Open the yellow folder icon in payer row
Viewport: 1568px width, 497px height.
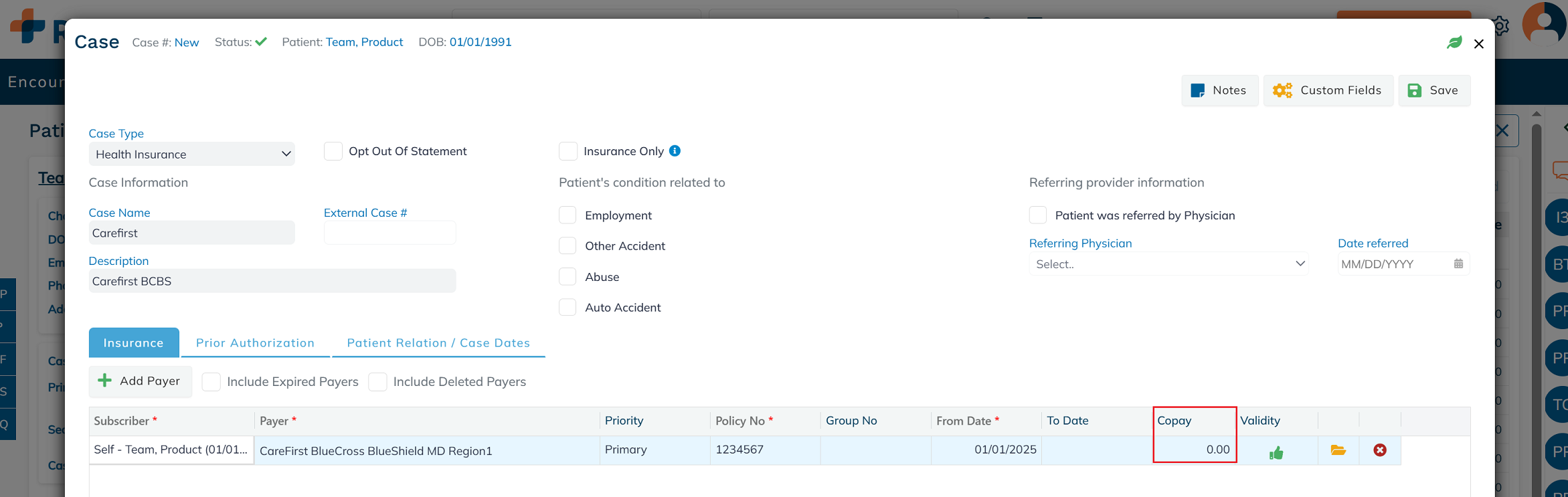coord(1338,450)
